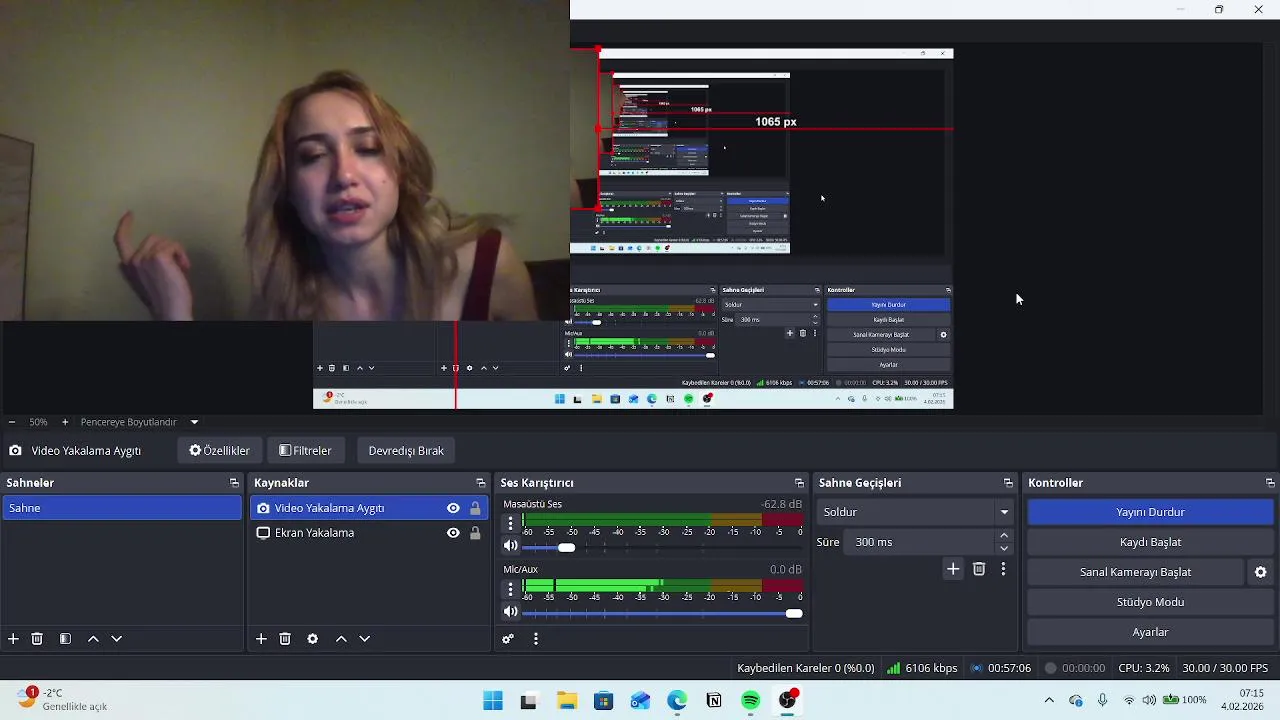Select the Sahne scene
Viewport: 1280px width, 720px height.
122,508
